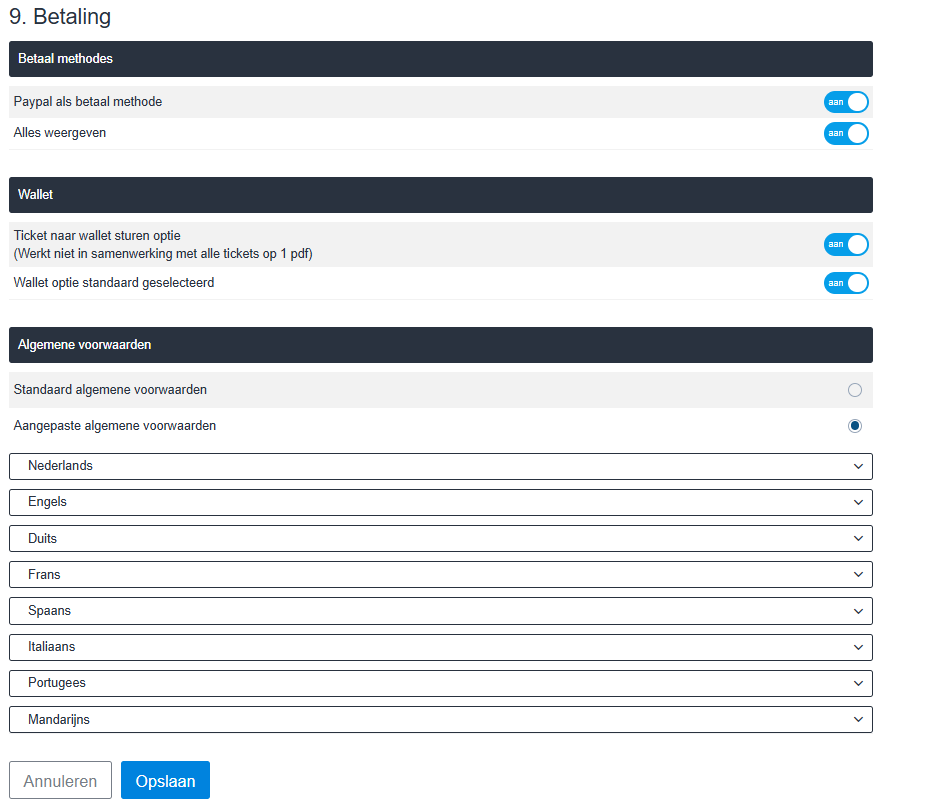Viewport: 931px width, 807px height.
Task: Click the 9. Betaling page heading
Action: point(60,17)
